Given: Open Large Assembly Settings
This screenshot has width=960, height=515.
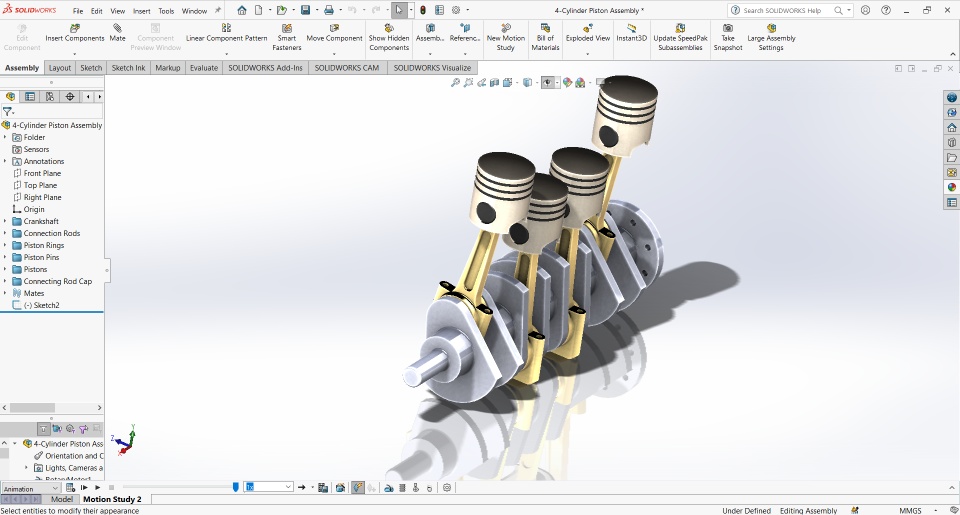Looking at the screenshot, I should coord(771,37).
